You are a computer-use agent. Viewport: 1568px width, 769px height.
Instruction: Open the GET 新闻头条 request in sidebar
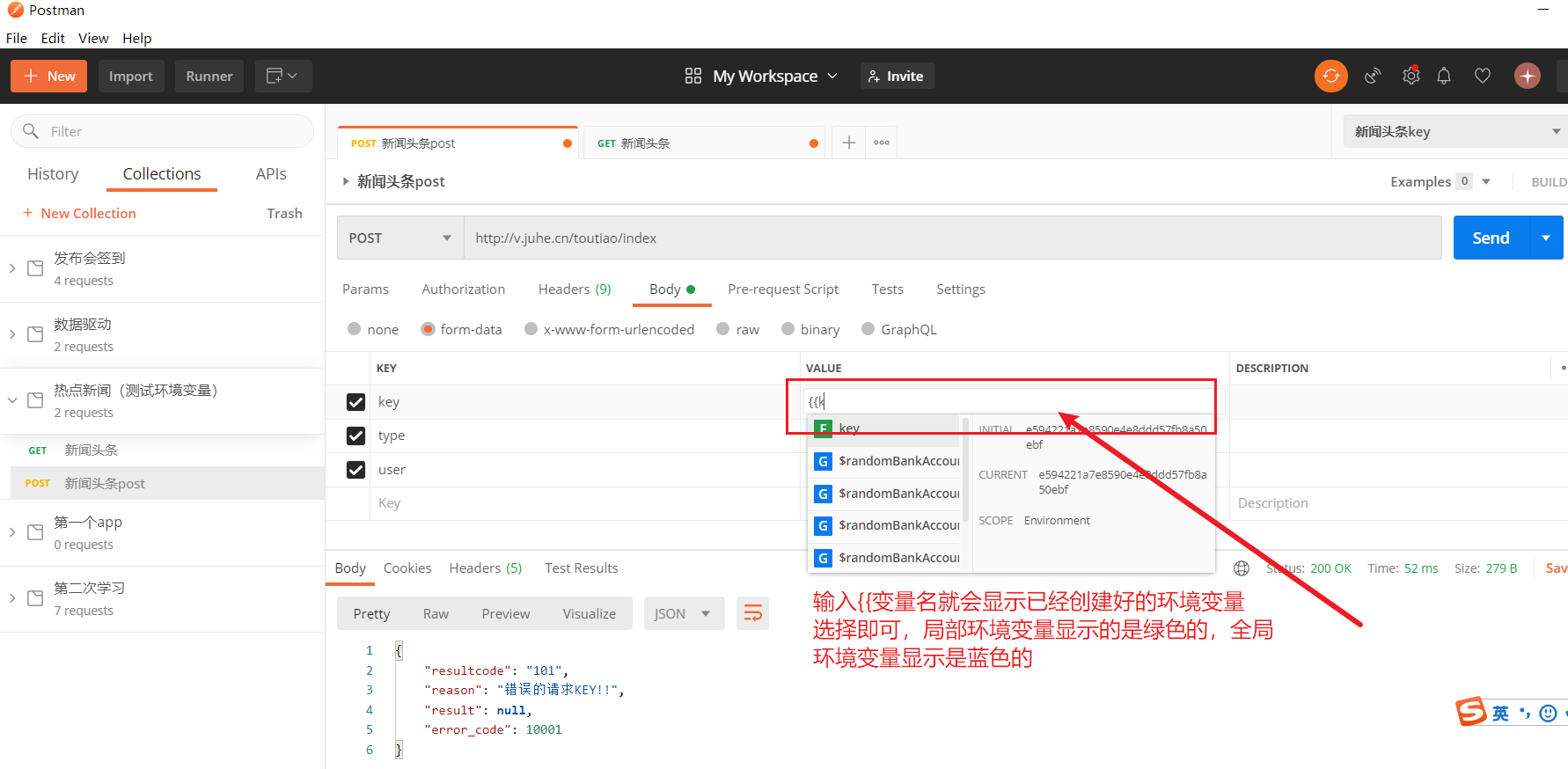pyautogui.click(x=163, y=450)
